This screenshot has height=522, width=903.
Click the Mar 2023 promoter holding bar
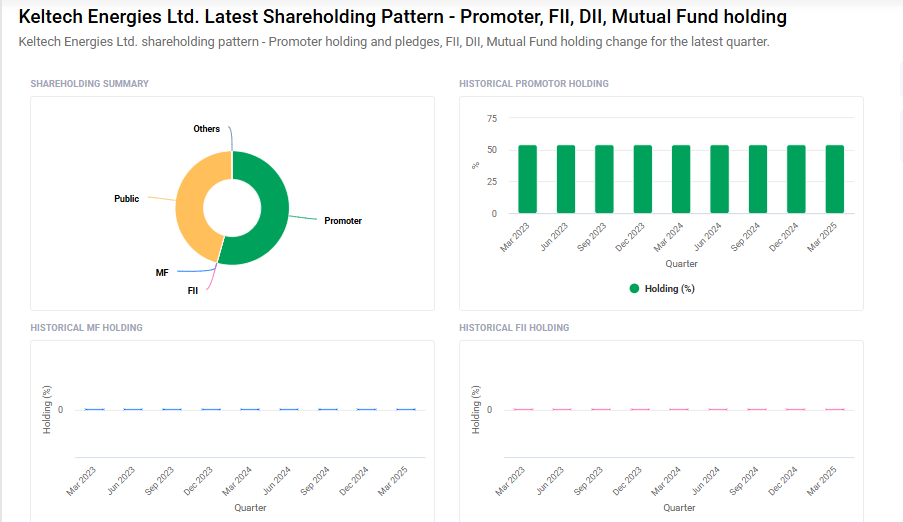(x=528, y=179)
